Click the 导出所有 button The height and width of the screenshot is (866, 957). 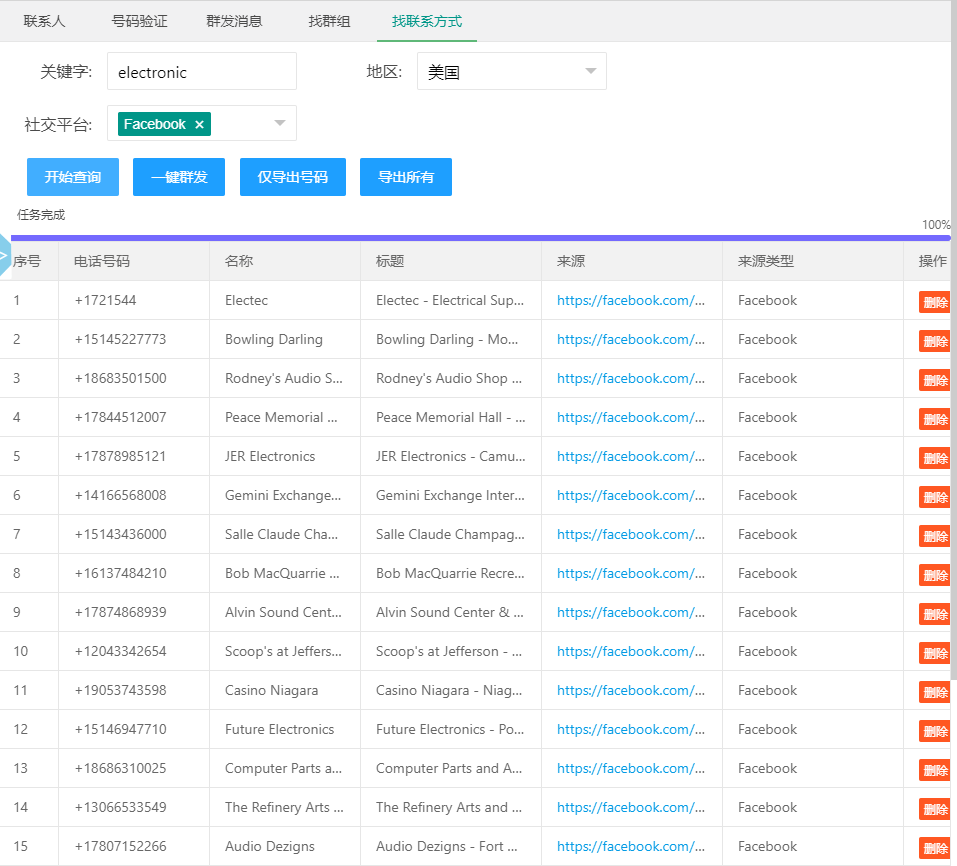pyautogui.click(x=406, y=177)
